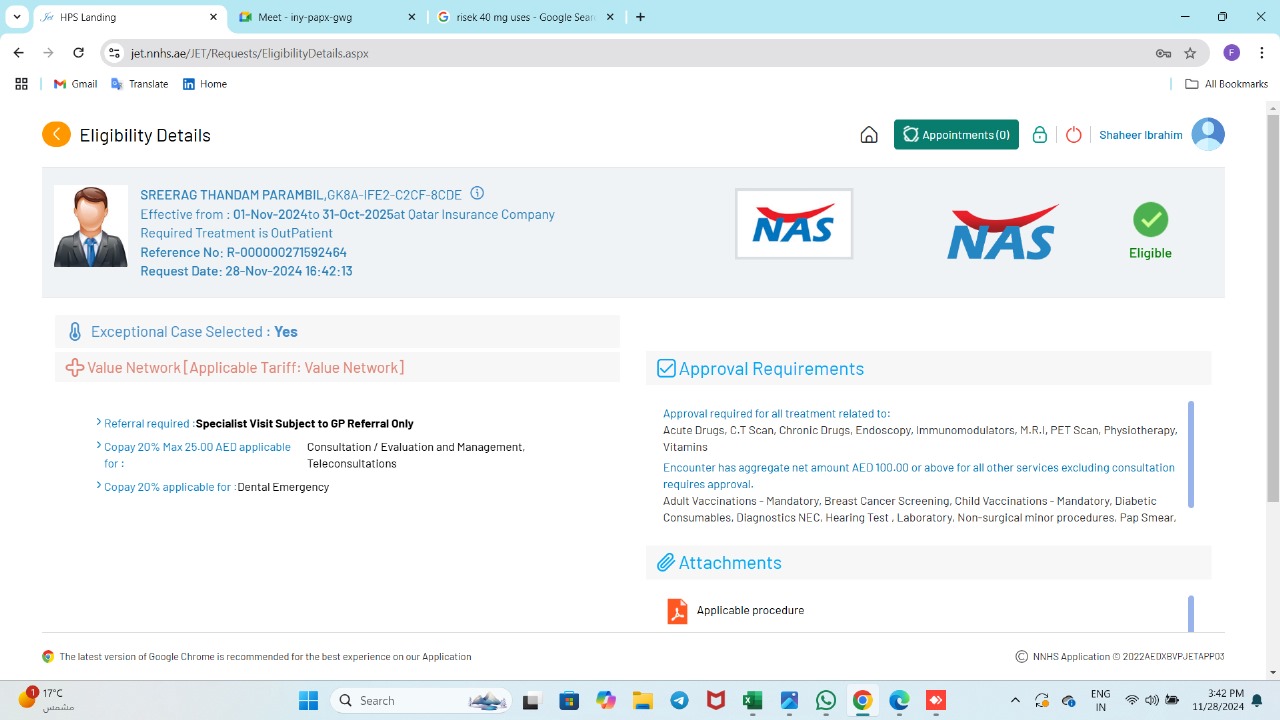Click the browser address bar URL
1280x720 pixels.
click(x=249, y=53)
